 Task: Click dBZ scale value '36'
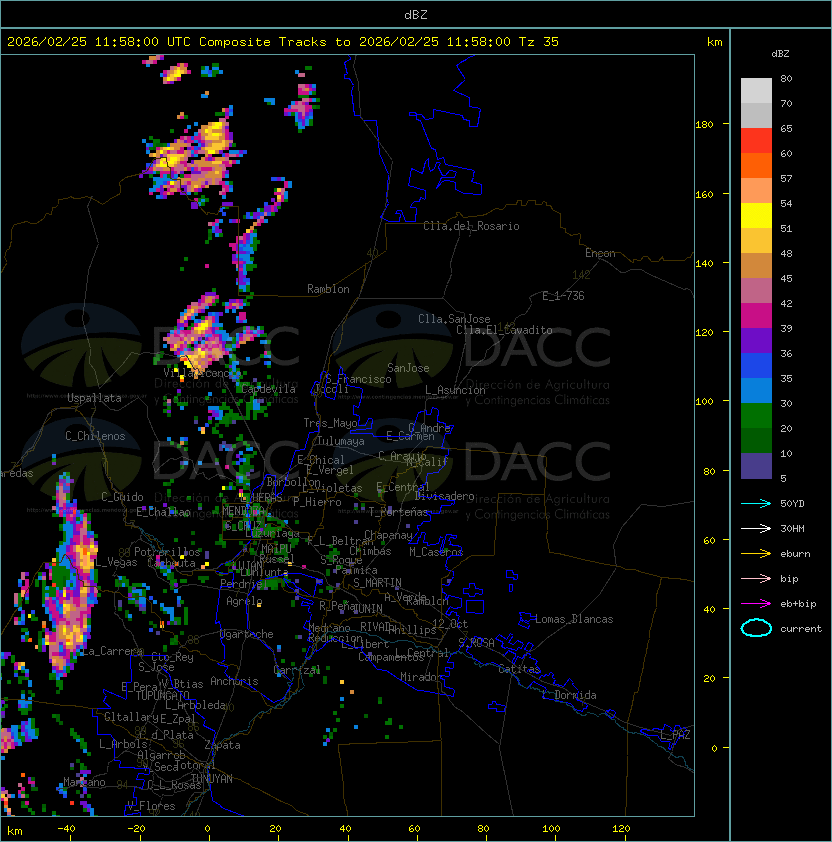pyautogui.click(x=786, y=353)
